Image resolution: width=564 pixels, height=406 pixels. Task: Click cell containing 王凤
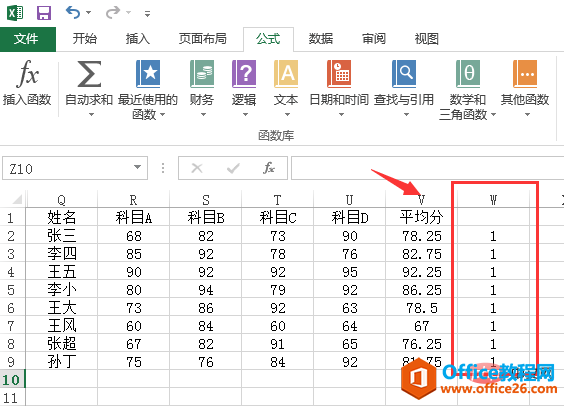[x=62, y=325]
